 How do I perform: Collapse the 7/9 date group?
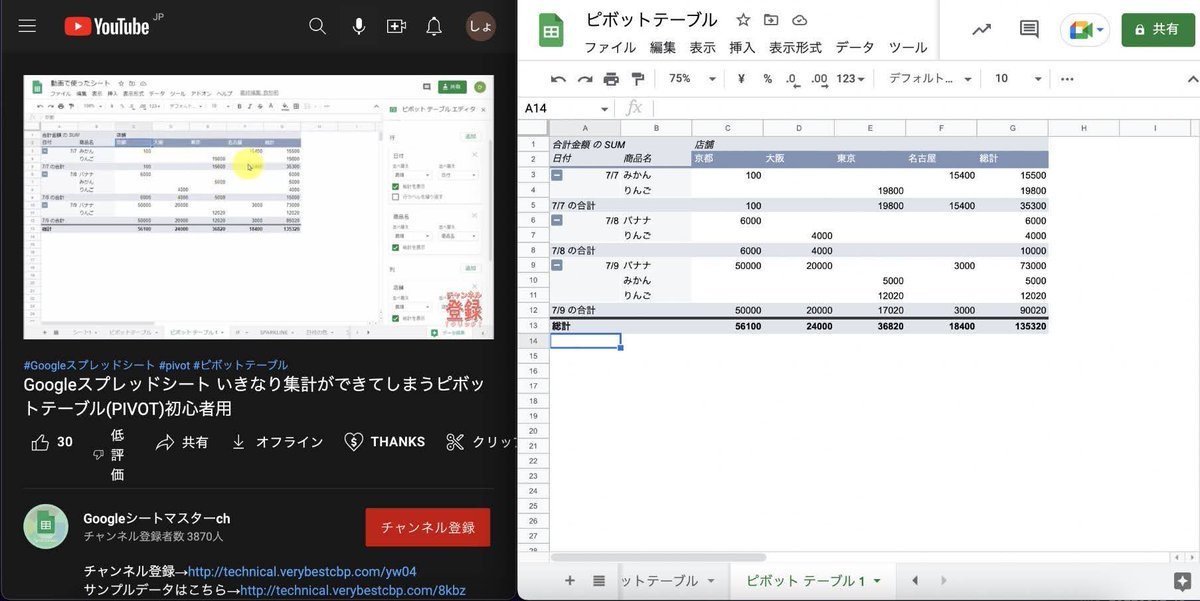coord(557,265)
